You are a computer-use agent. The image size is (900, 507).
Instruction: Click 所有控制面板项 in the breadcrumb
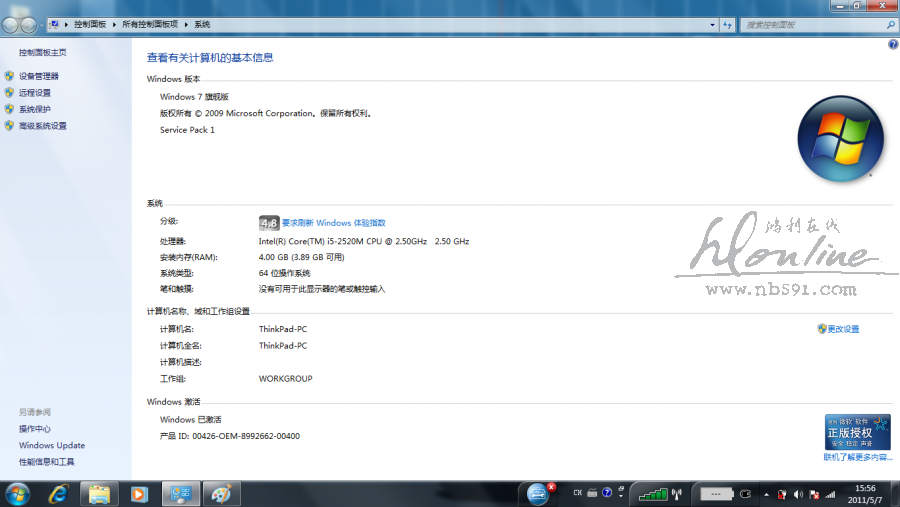pyautogui.click(x=150, y=25)
